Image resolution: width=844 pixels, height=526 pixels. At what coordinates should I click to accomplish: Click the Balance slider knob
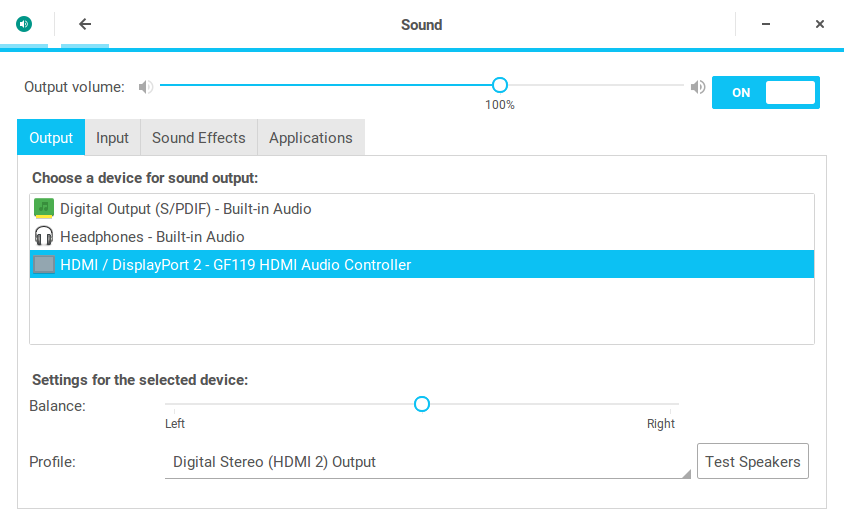[422, 404]
